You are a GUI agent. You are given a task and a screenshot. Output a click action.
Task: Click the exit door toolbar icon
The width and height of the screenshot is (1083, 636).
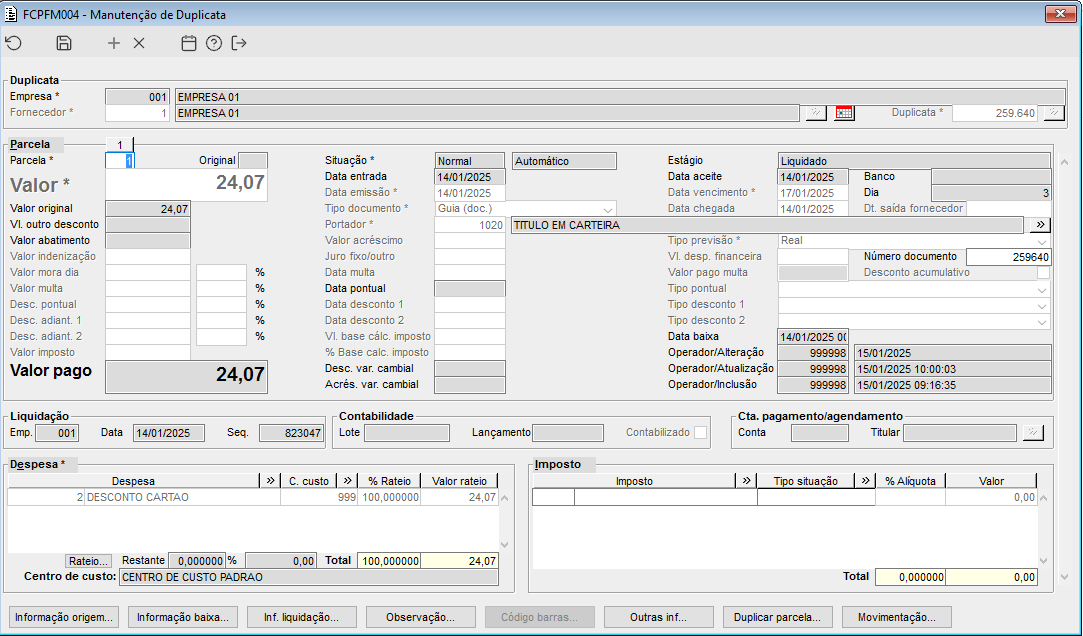click(x=239, y=44)
